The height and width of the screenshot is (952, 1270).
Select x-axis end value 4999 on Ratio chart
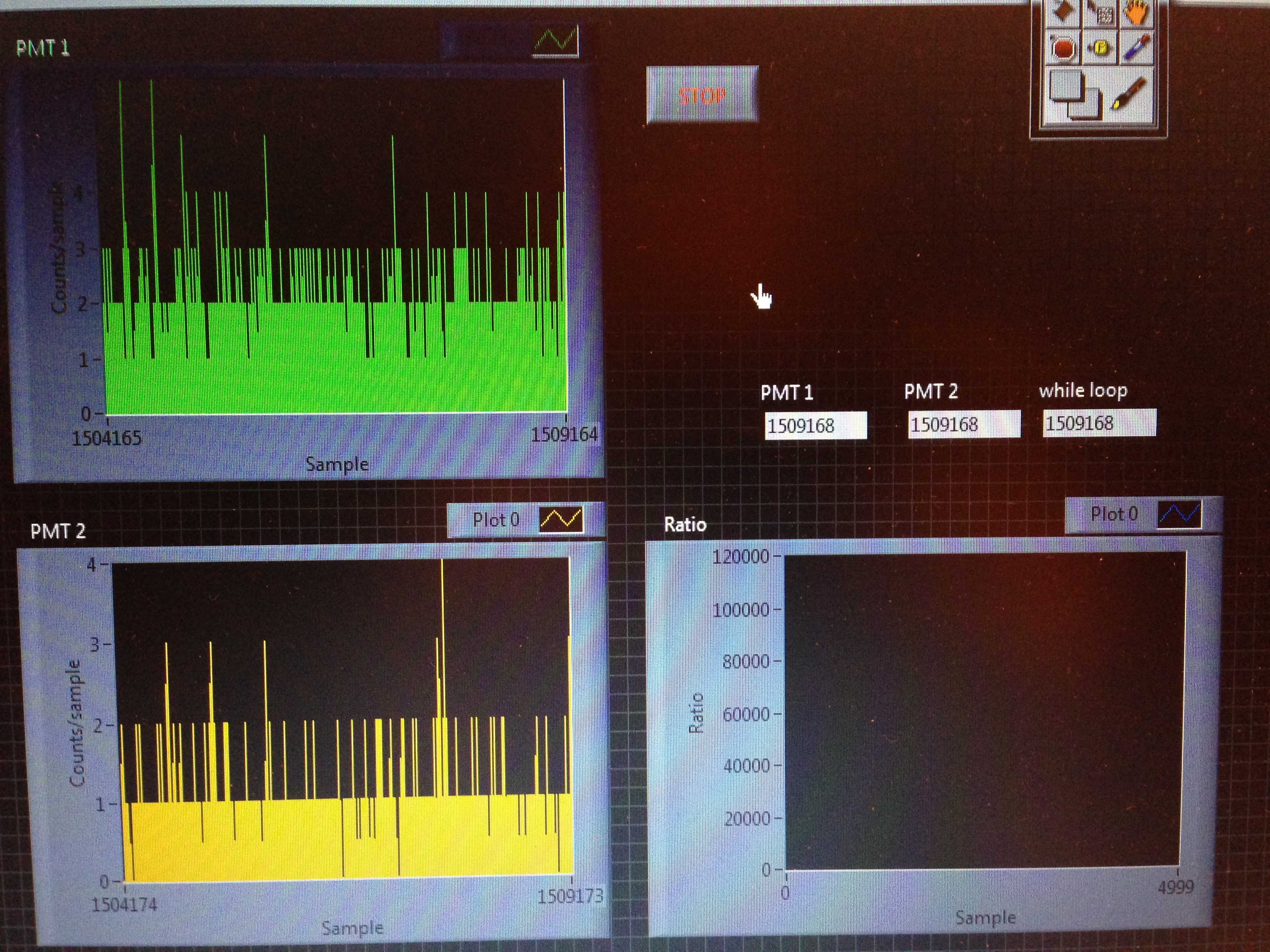(x=1175, y=888)
